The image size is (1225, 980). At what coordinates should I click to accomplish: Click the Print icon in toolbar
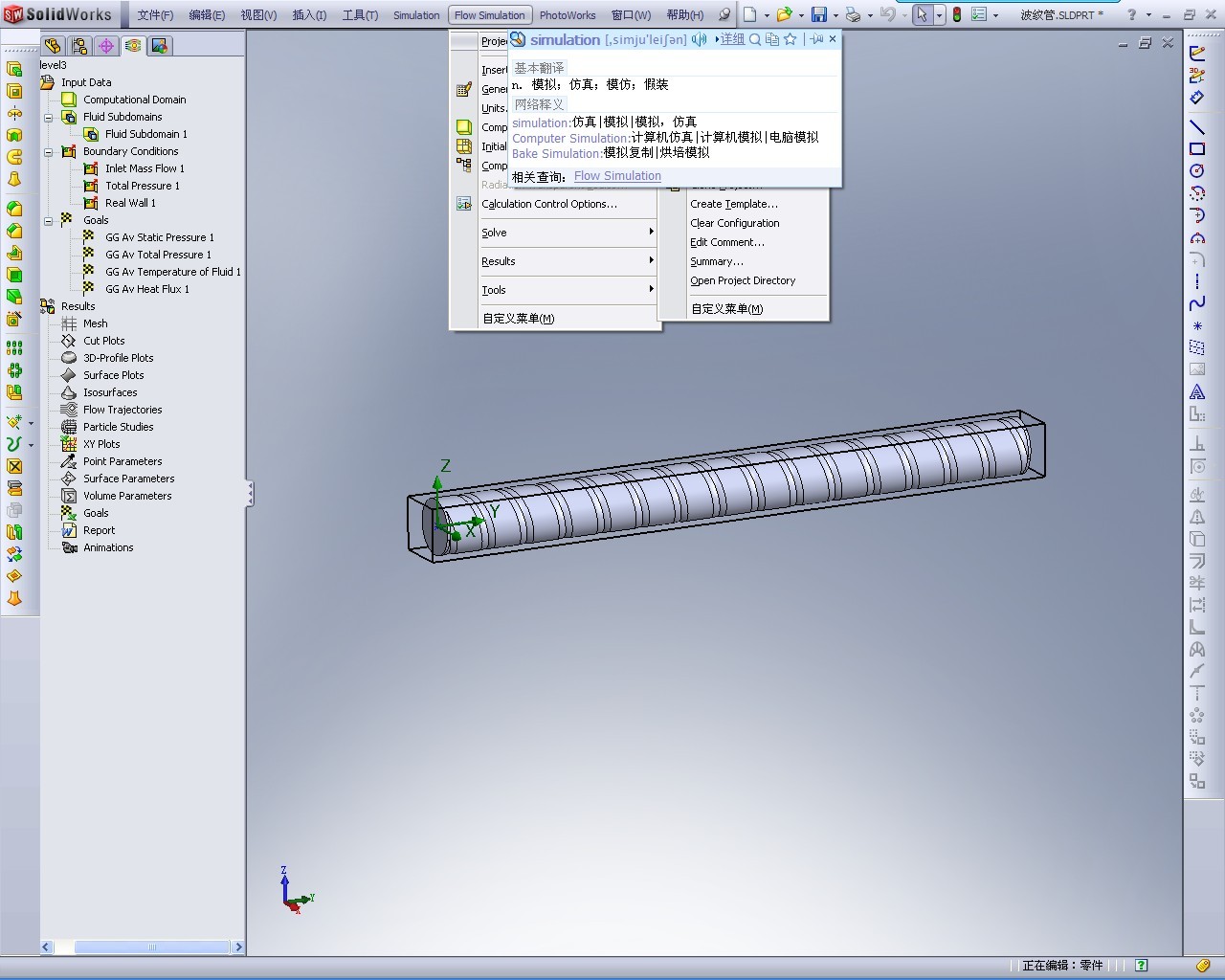coord(853,14)
